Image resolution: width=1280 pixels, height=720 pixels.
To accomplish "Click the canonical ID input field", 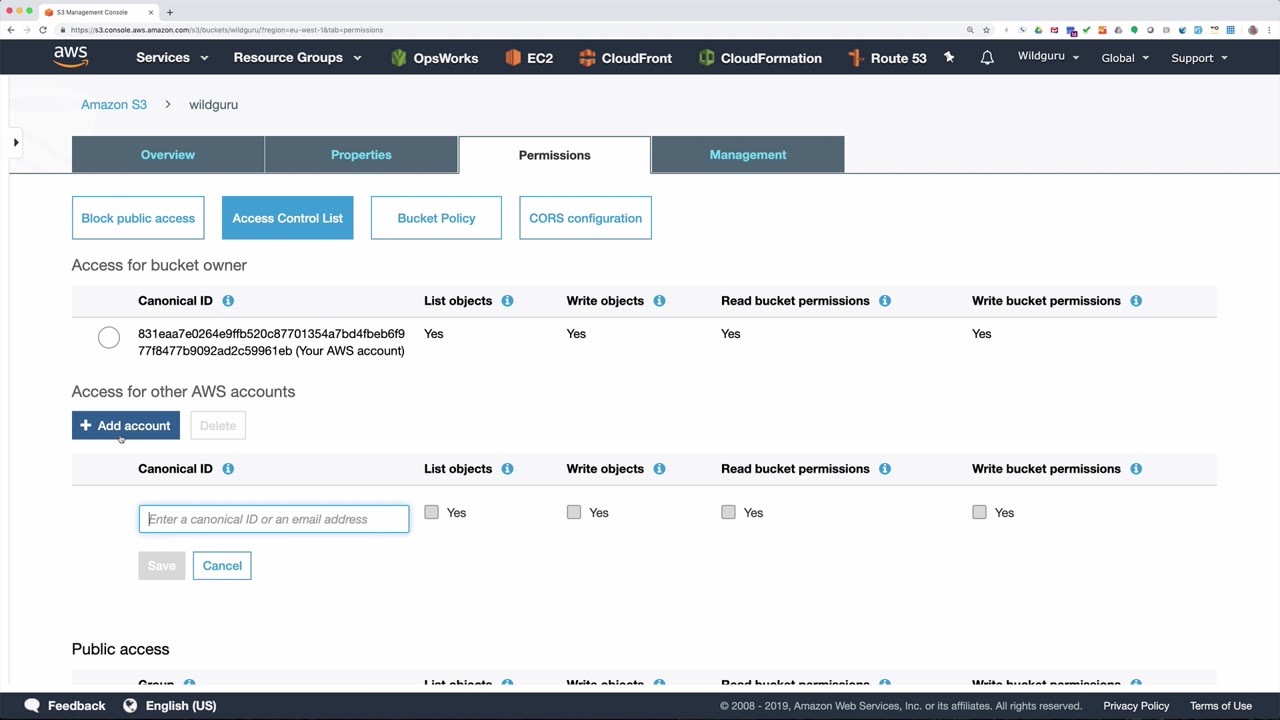I will (x=274, y=519).
